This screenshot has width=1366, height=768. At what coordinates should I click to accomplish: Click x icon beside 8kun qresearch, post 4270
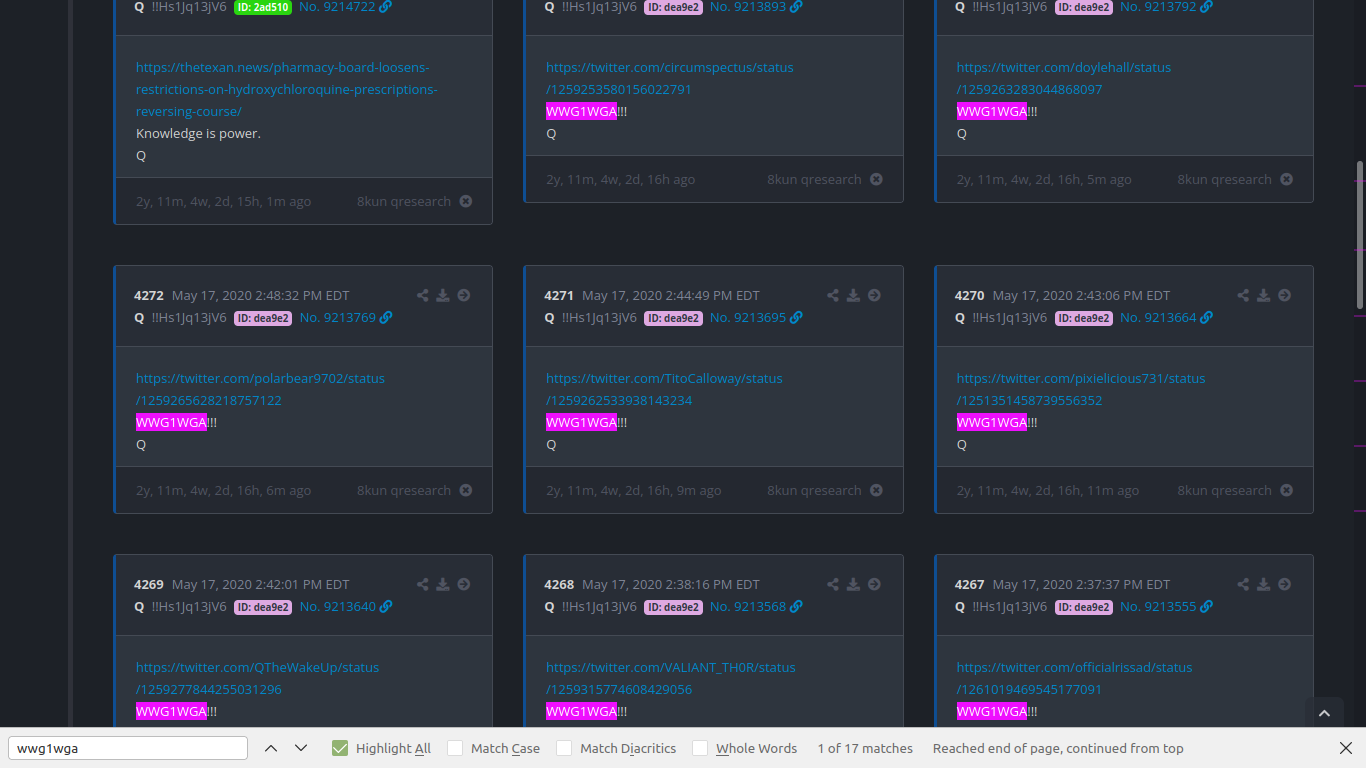(x=1286, y=490)
